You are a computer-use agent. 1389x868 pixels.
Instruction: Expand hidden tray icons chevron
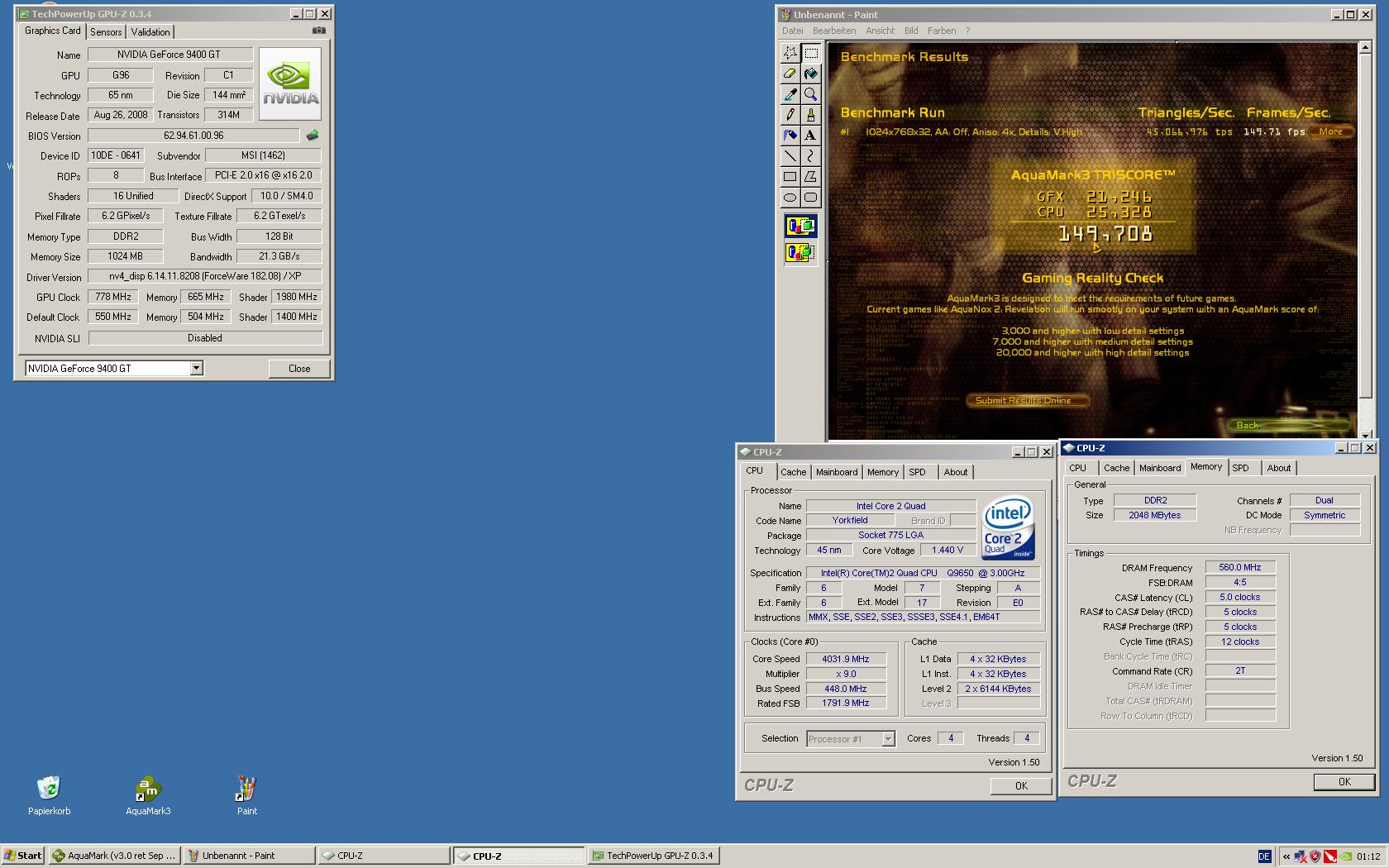pos(1286,856)
